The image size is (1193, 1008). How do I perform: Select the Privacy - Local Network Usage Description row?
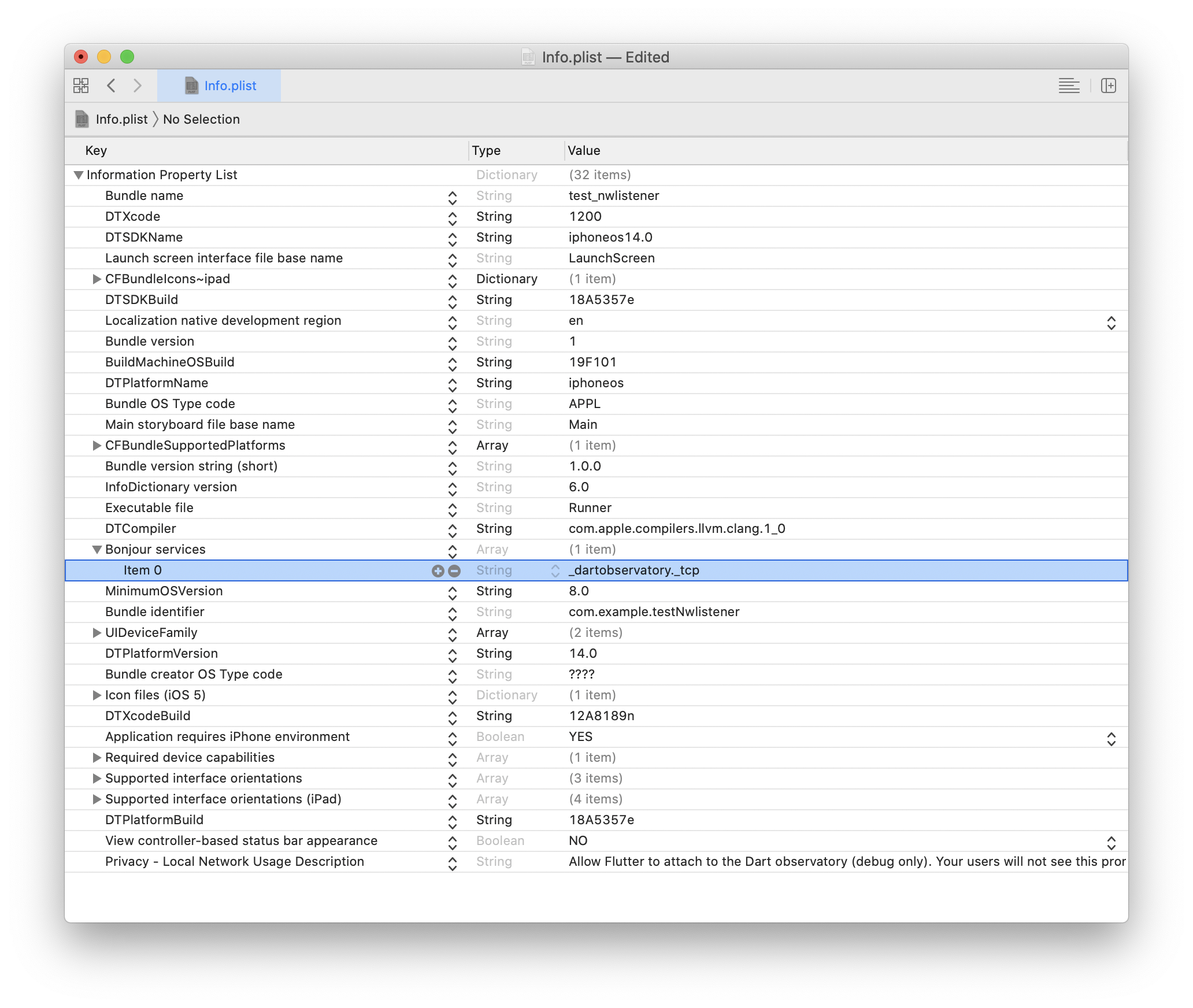(x=596, y=862)
